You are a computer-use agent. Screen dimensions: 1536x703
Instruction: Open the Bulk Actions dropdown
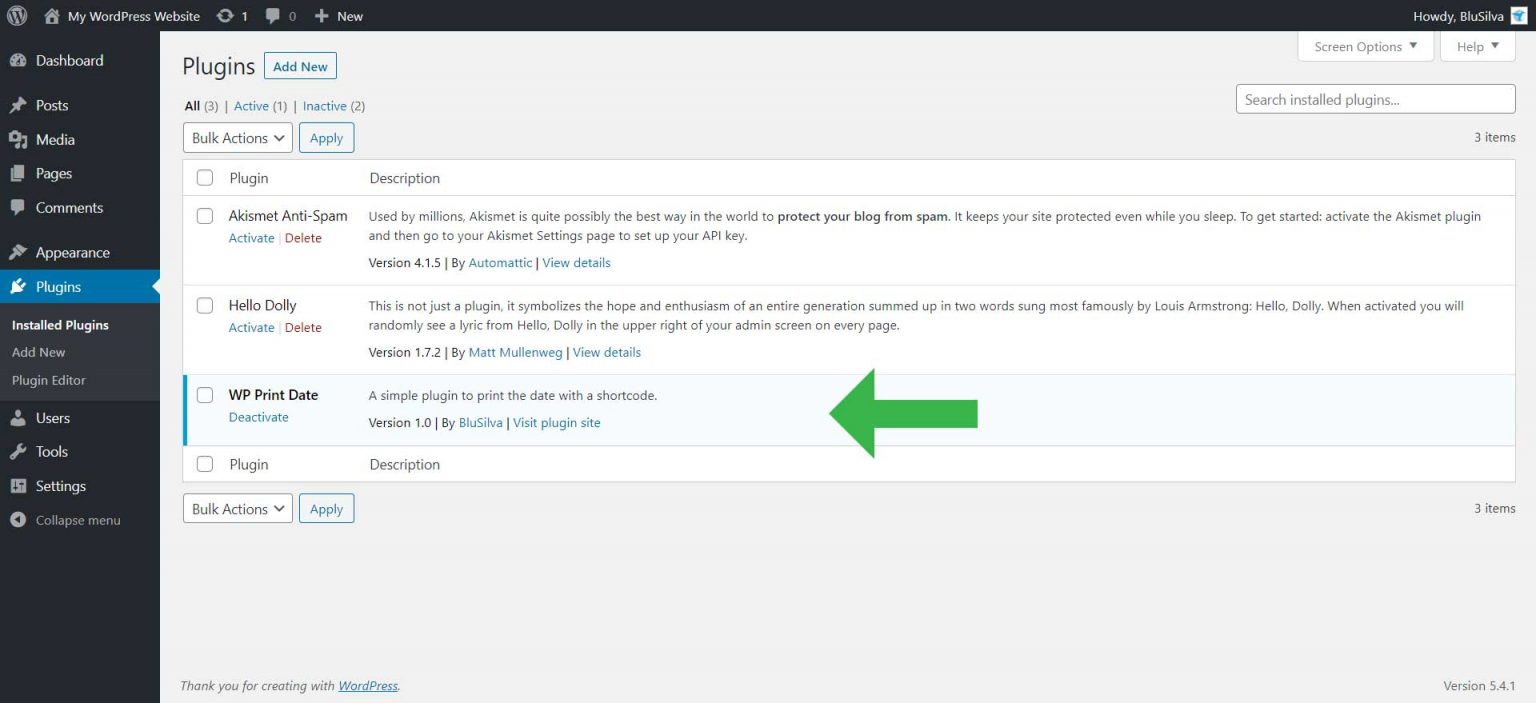[x=237, y=137]
